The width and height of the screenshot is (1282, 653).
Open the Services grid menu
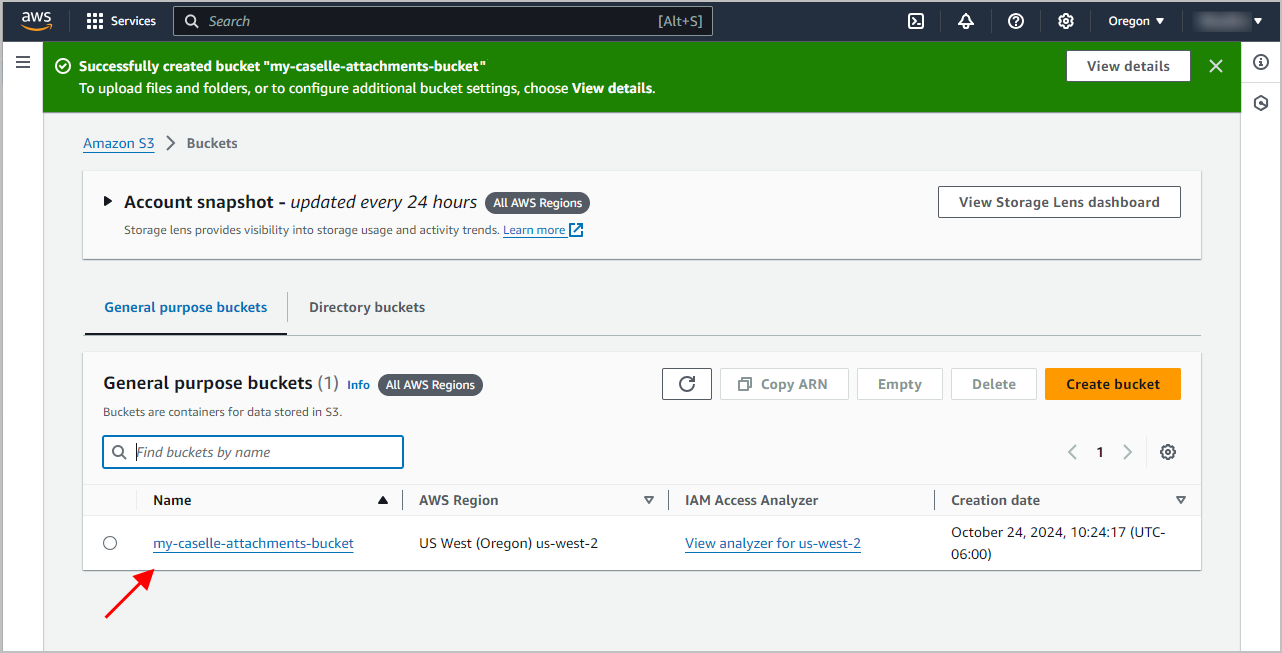point(121,21)
